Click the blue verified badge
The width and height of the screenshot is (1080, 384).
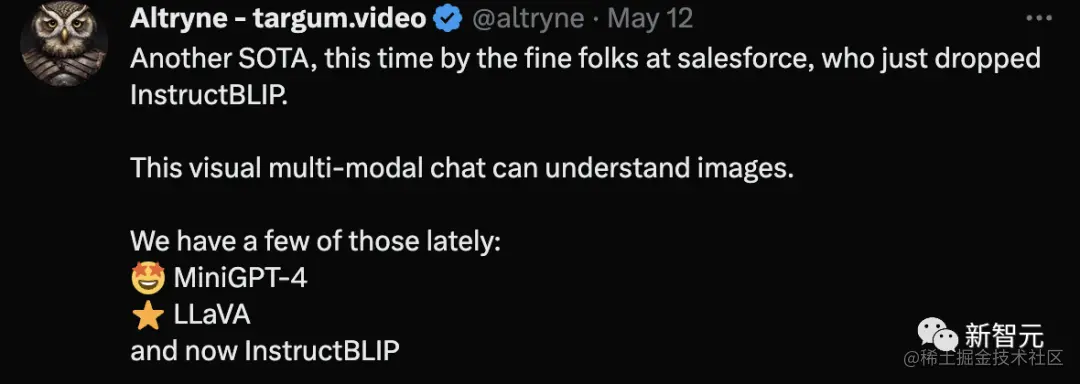(x=447, y=19)
